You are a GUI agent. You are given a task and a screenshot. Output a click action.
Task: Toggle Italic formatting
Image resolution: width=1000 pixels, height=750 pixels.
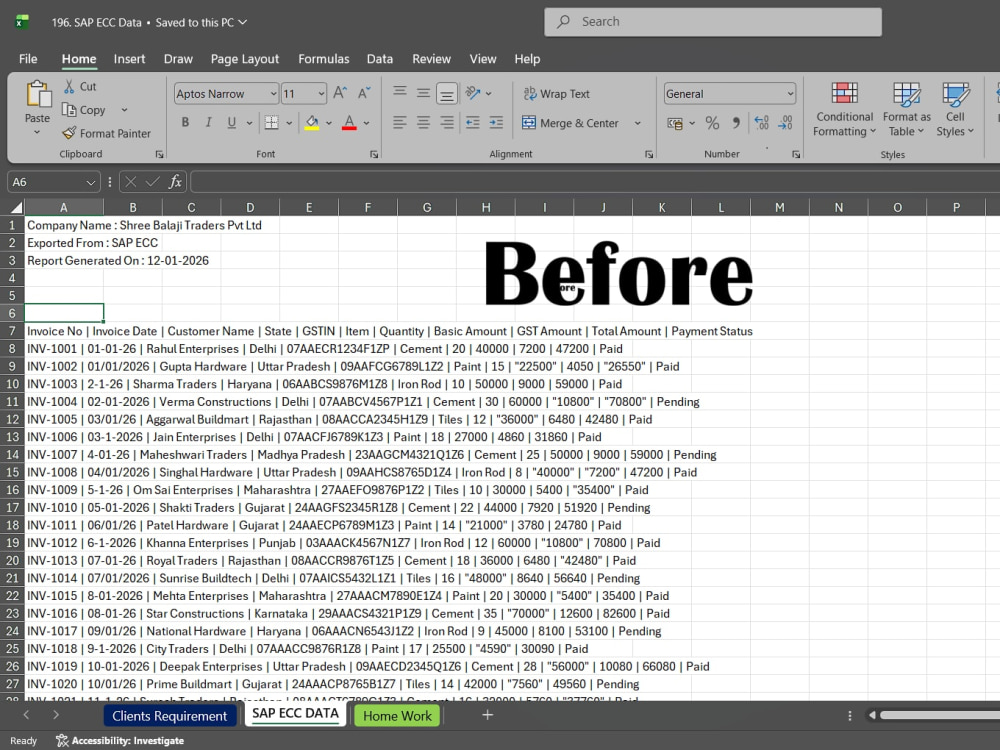209,122
